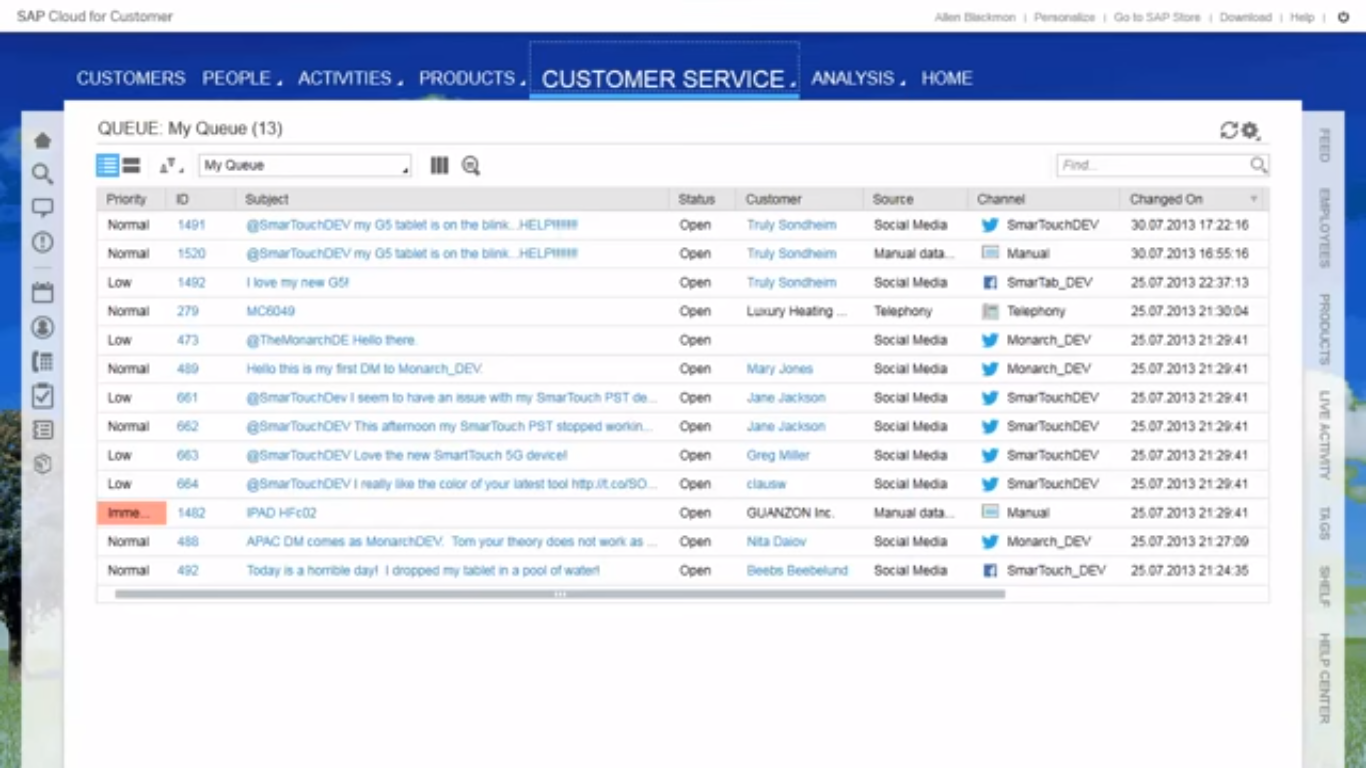Open the column chooser icon
Viewport: 1366px width, 768px height.
tap(439, 165)
